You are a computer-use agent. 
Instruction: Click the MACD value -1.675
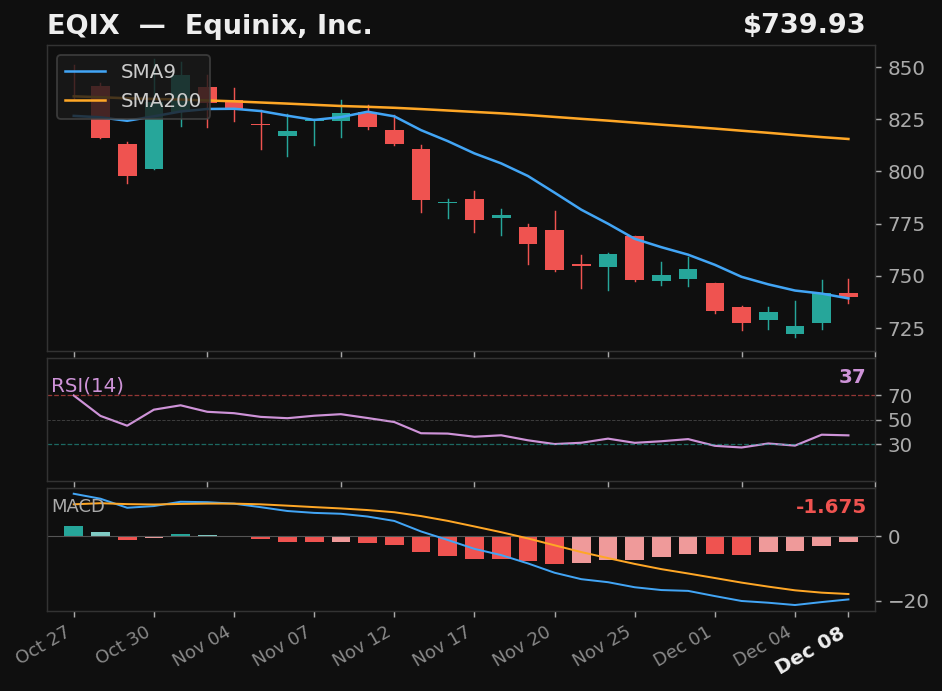[830, 507]
